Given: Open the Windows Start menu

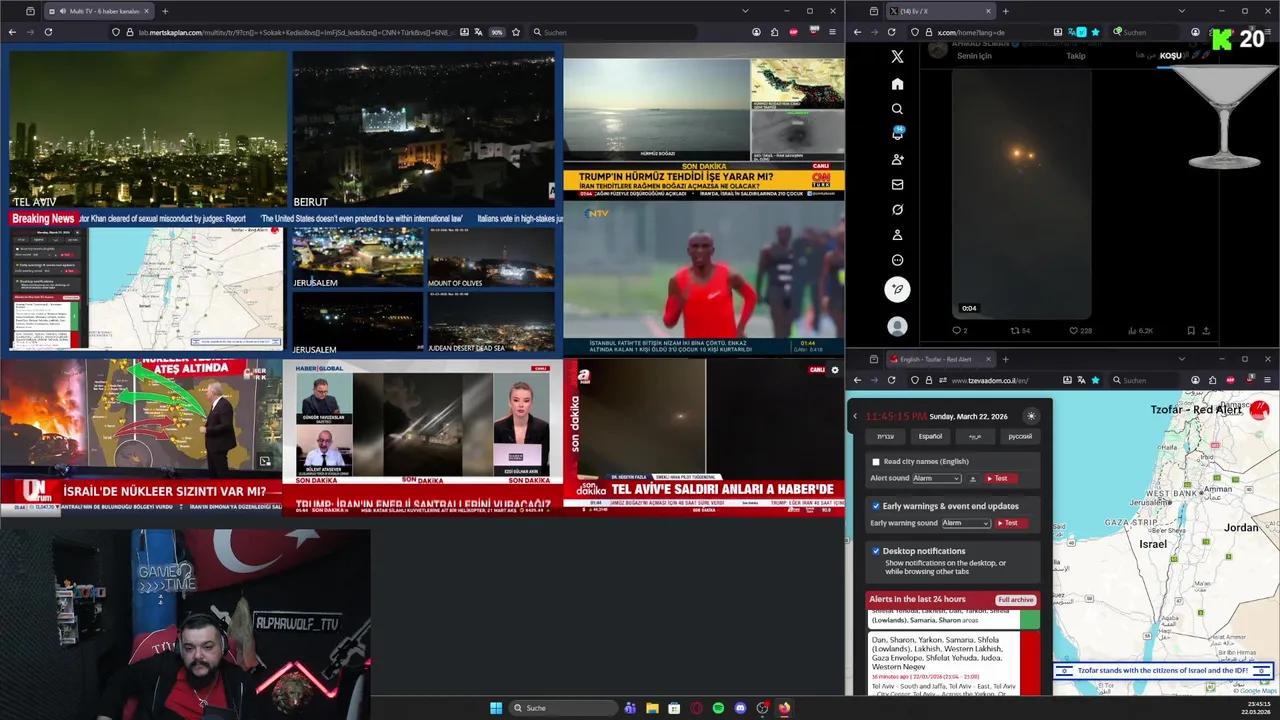Looking at the screenshot, I should coord(496,708).
